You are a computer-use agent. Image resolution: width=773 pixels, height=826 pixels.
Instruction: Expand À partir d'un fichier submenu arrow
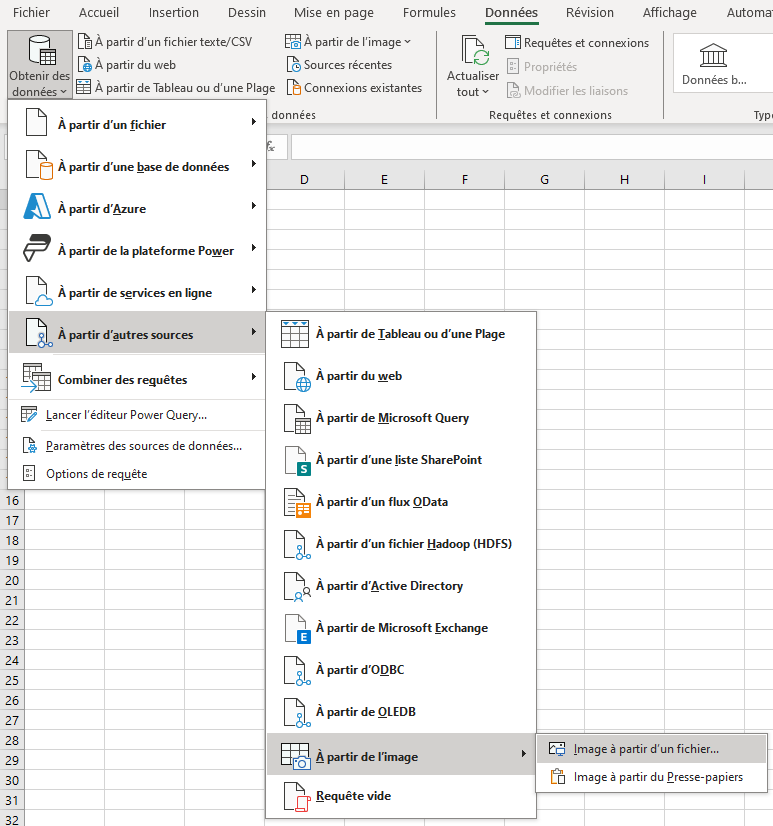pyautogui.click(x=253, y=122)
